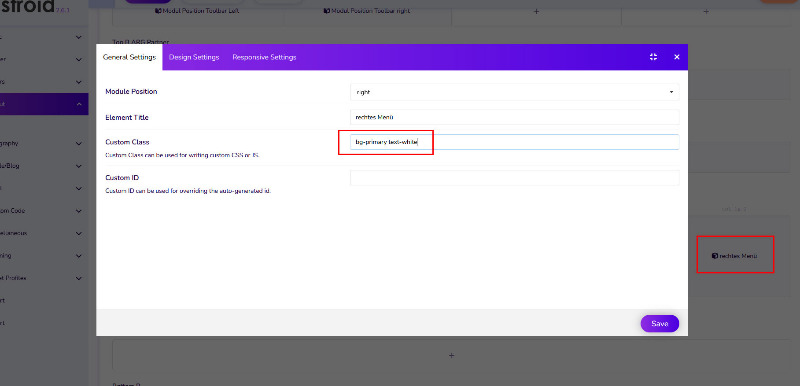Viewport: 800px width, 386px height.
Task: Click the Custom Class label
Action: coord(127,142)
